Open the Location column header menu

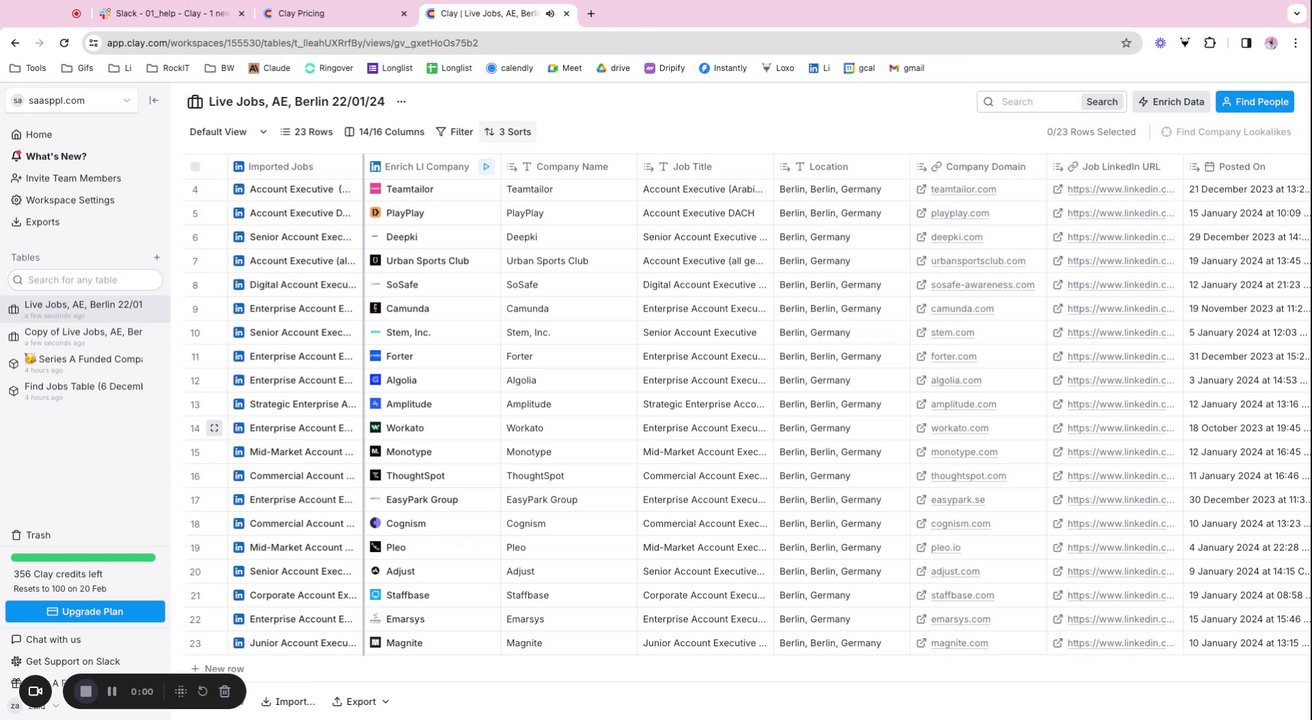[841, 167]
